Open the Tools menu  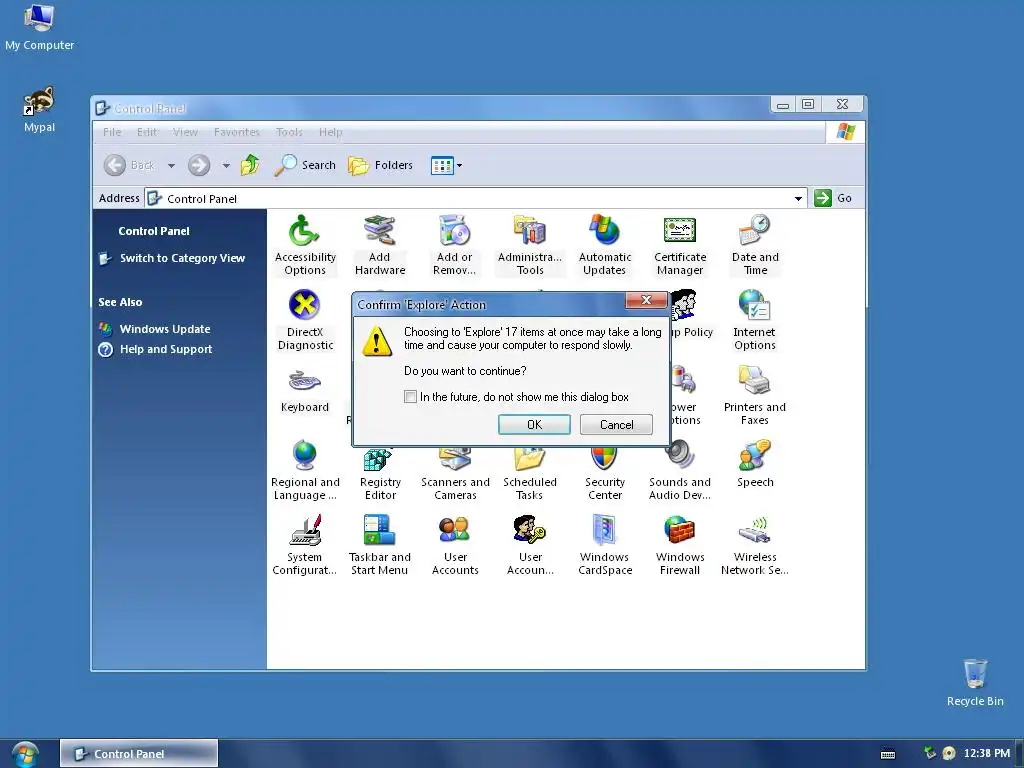tap(289, 132)
